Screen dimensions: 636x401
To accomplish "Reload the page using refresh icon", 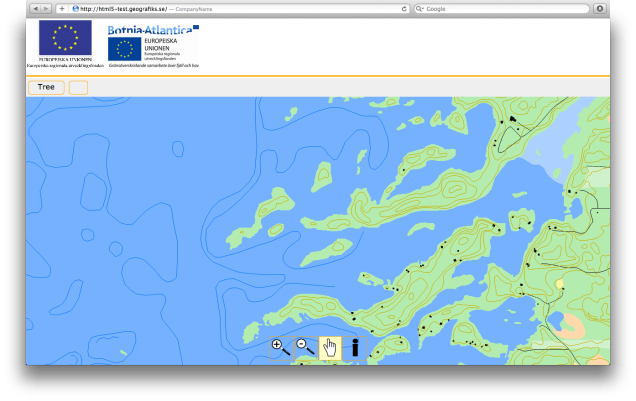I will (x=404, y=8).
